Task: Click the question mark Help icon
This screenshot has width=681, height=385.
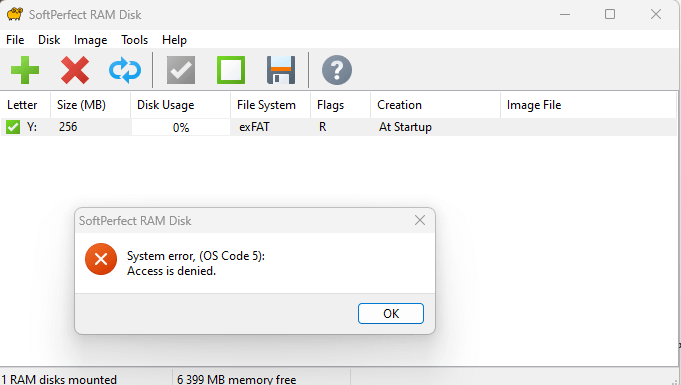Action: (337, 70)
